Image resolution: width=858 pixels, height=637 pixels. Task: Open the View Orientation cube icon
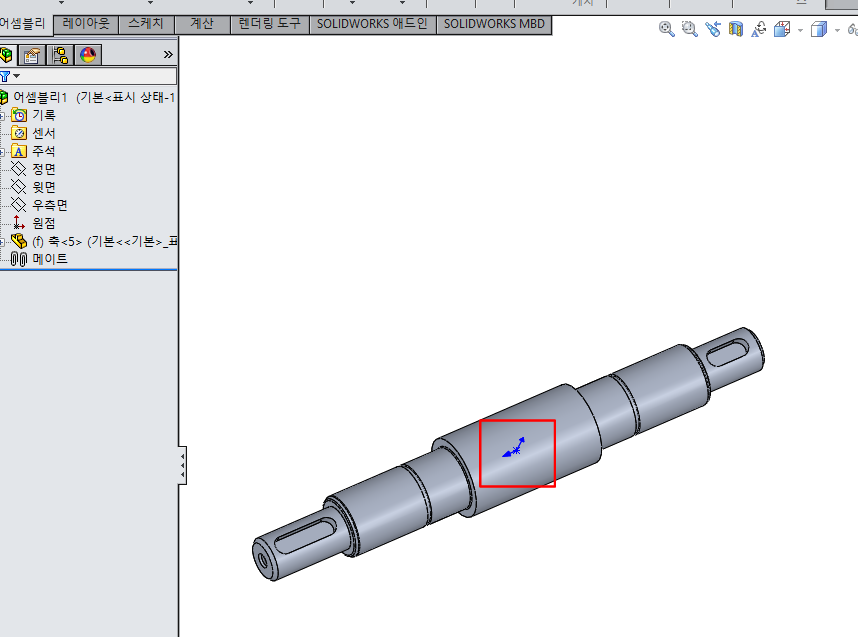[x=781, y=30]
